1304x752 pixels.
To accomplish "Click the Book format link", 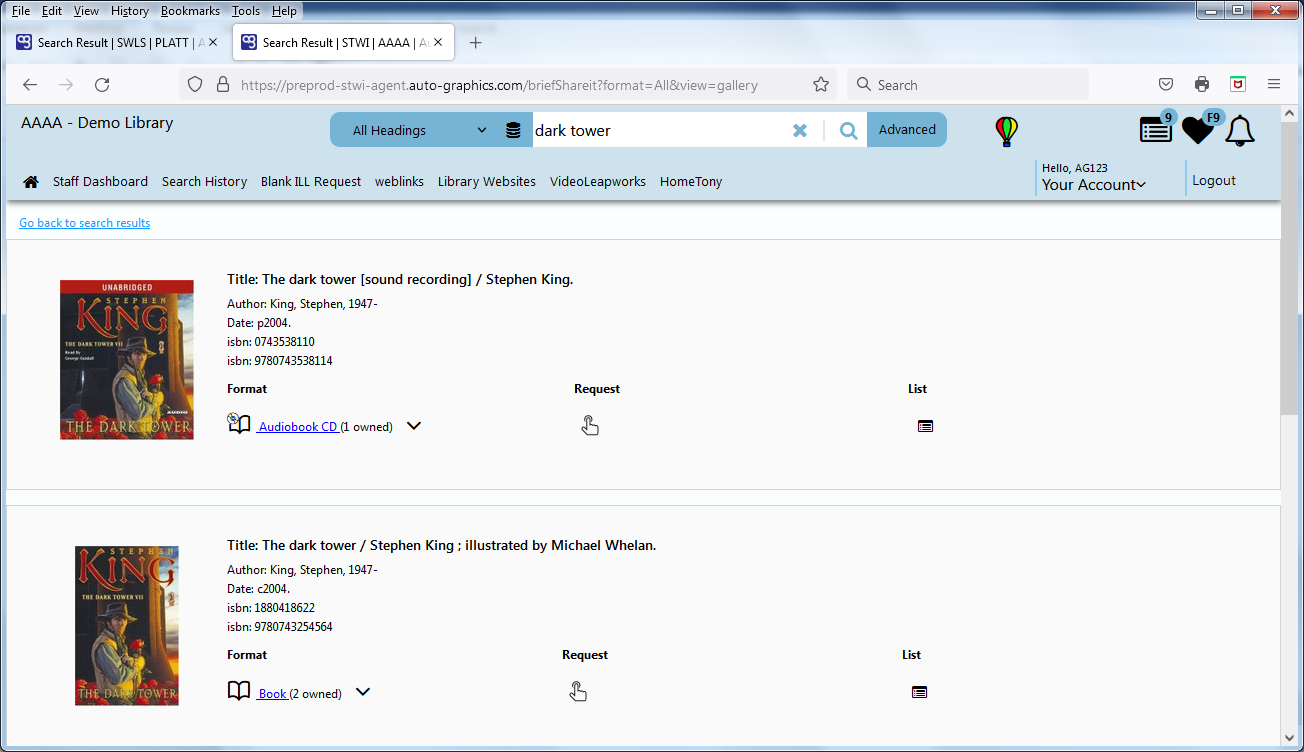I will pyautogui.click(x=273, y=693).
